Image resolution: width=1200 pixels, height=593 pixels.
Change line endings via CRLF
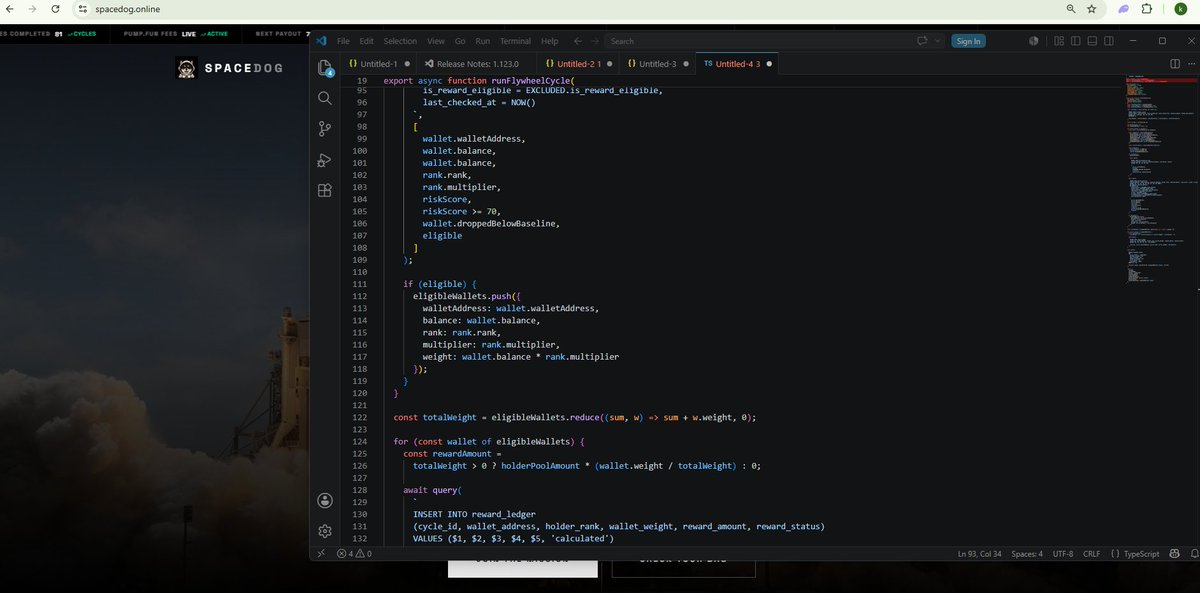pos(1091,553)
